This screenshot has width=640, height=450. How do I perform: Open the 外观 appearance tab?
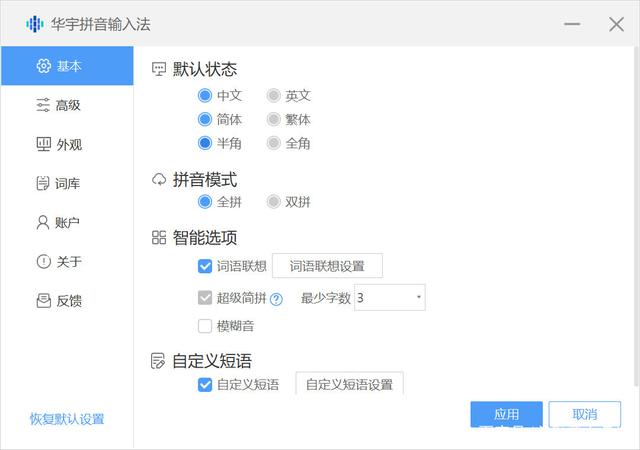pos(67,144)
